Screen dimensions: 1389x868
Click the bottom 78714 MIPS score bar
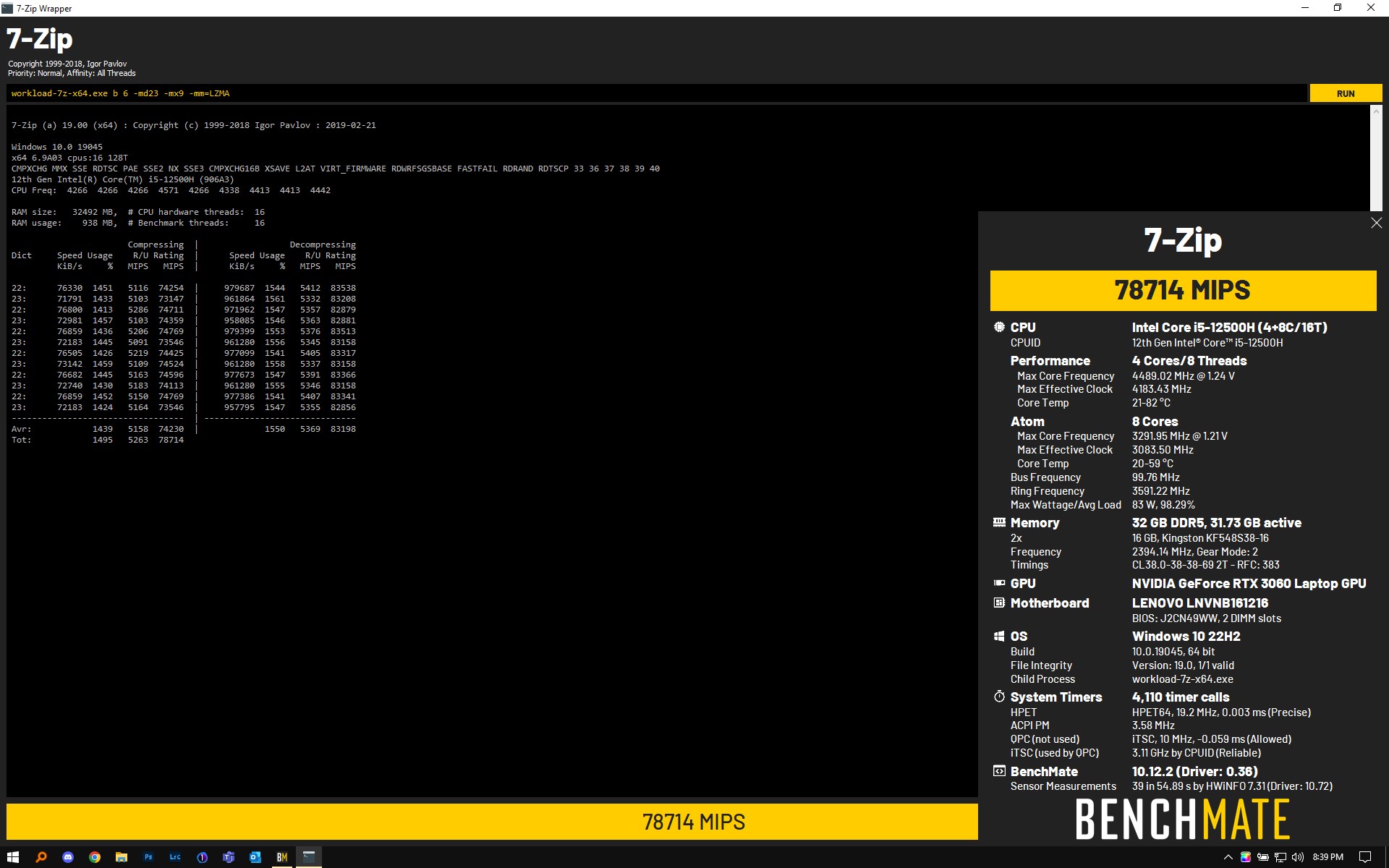(x=492, y=822)
